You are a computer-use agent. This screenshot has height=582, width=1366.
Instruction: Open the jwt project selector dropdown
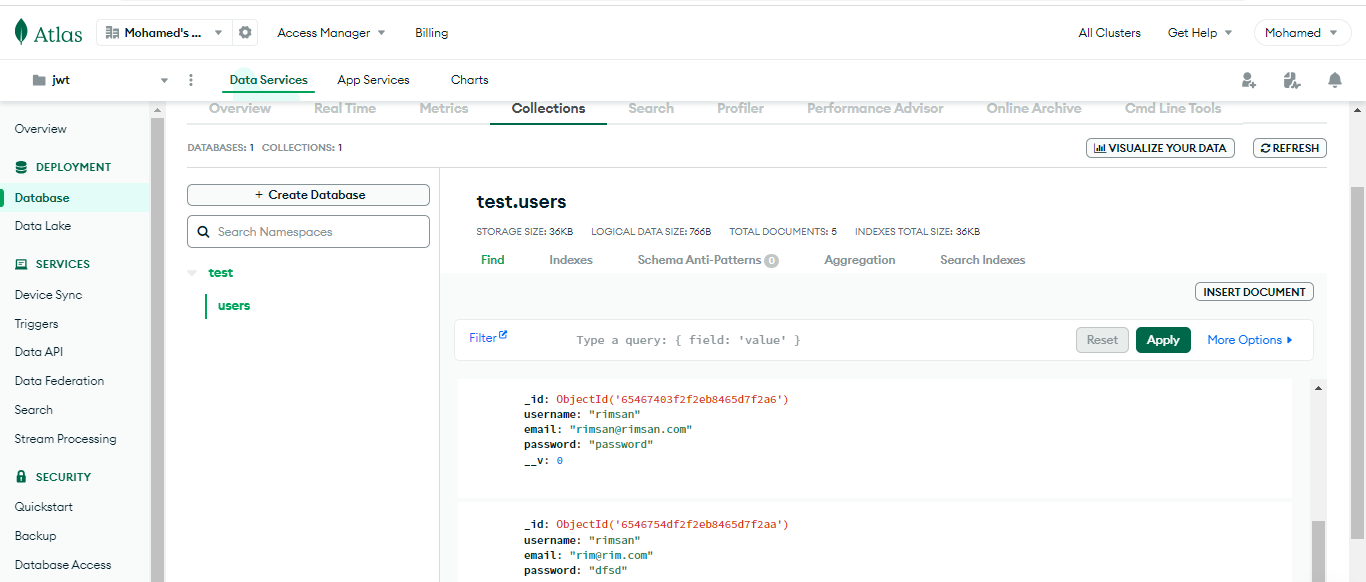point(165,80)
